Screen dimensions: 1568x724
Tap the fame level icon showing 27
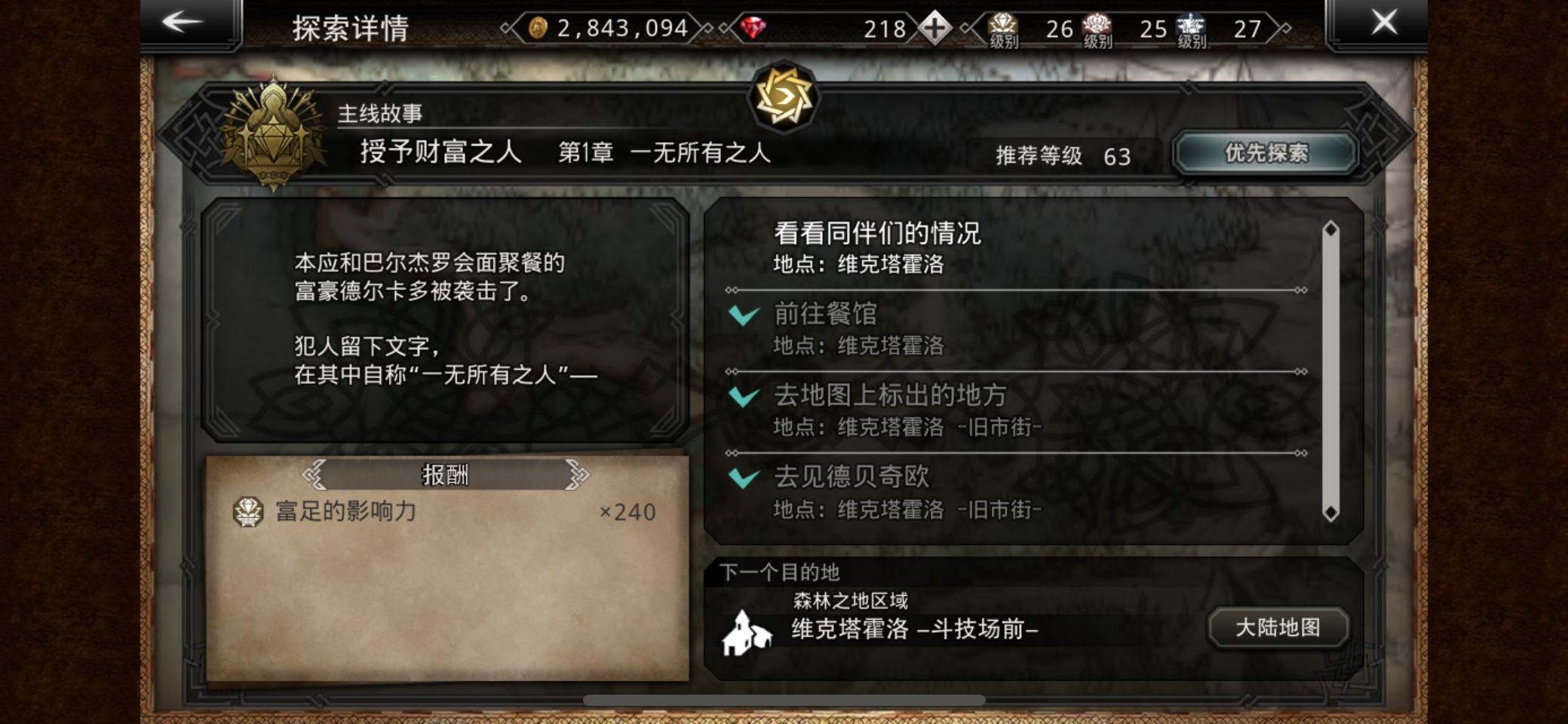click(1192, 30)
